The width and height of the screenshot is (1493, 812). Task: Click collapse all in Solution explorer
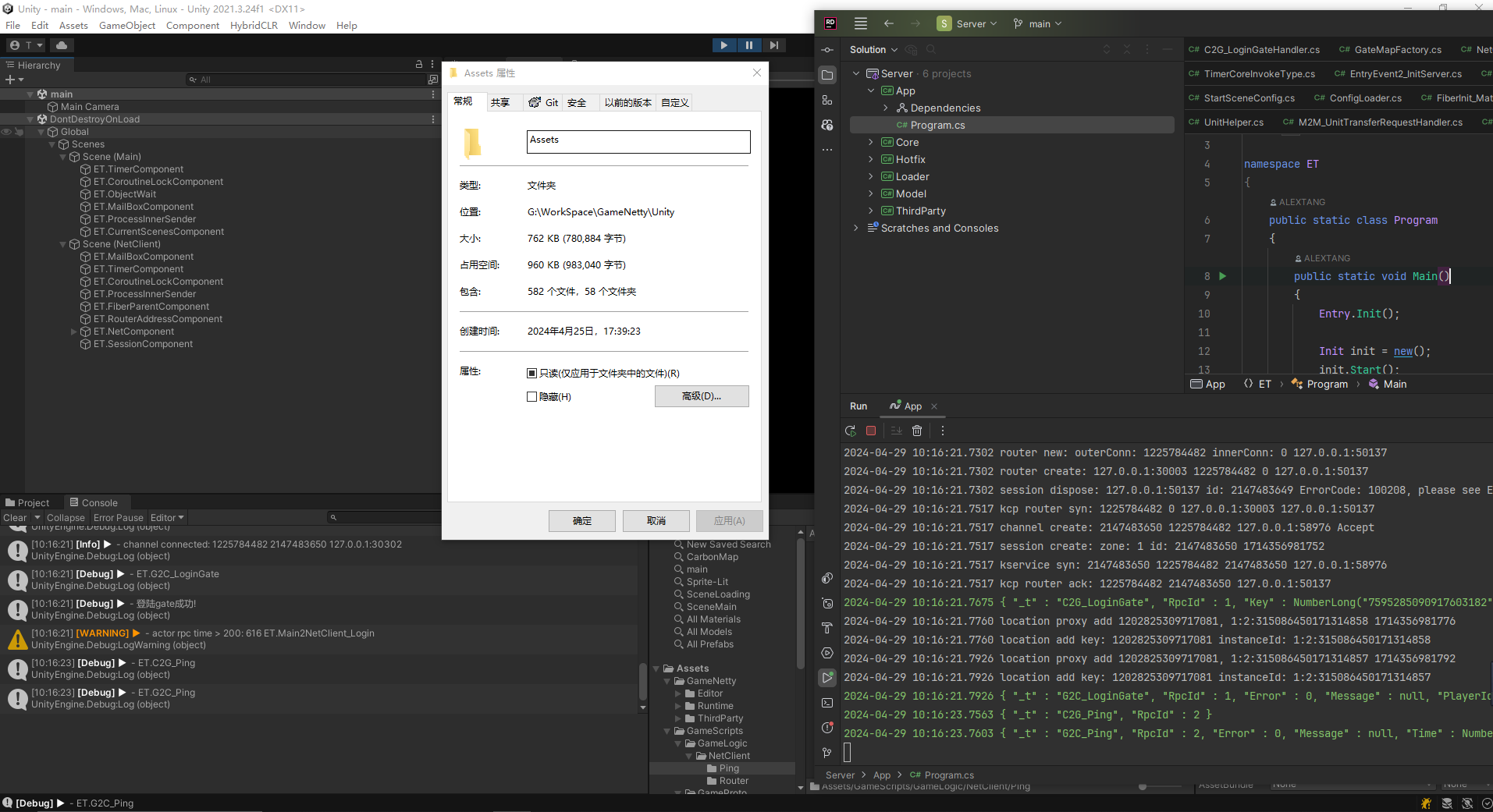point(1127,50)
